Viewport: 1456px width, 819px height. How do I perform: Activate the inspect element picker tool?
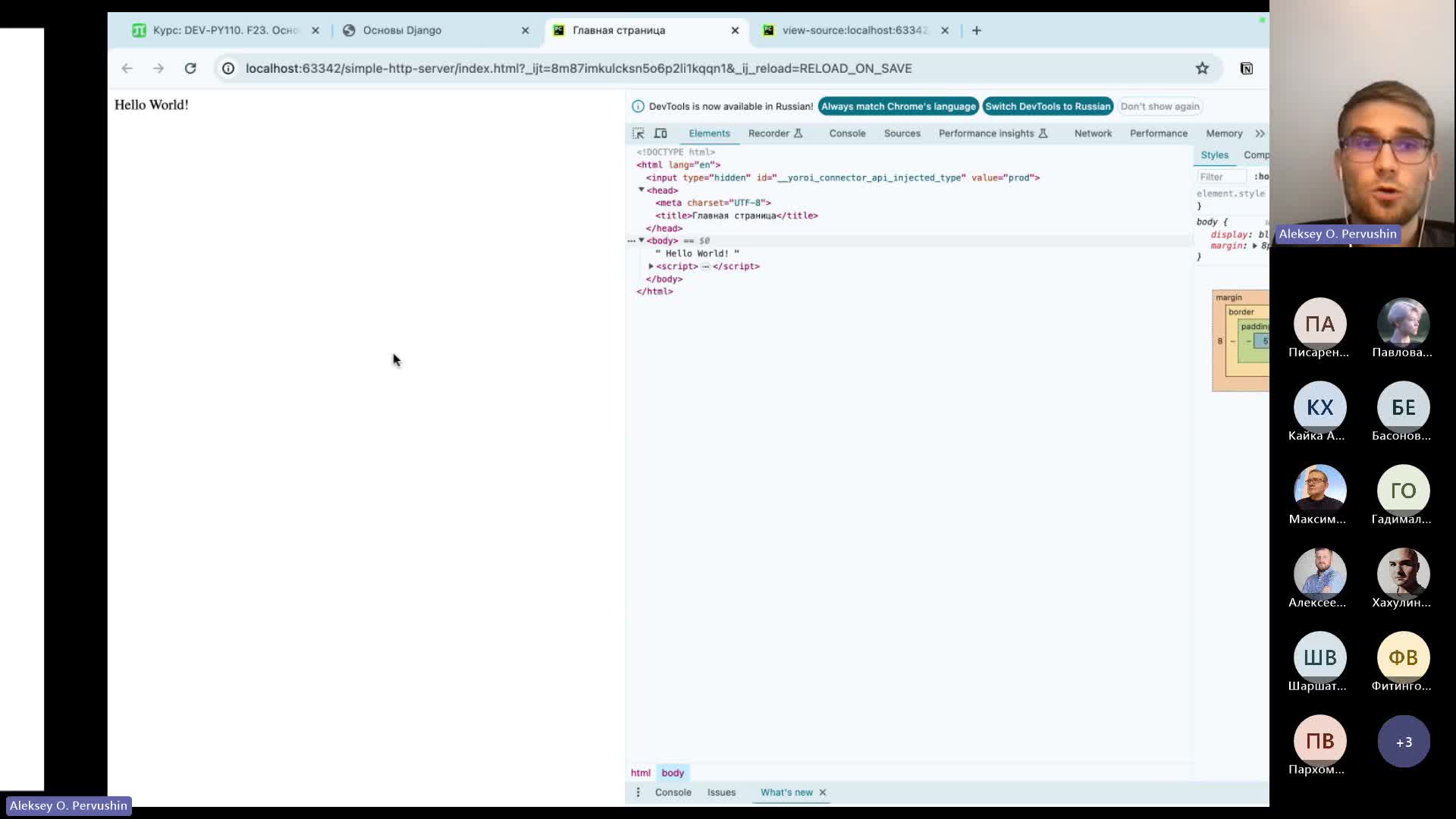[639, 133]
